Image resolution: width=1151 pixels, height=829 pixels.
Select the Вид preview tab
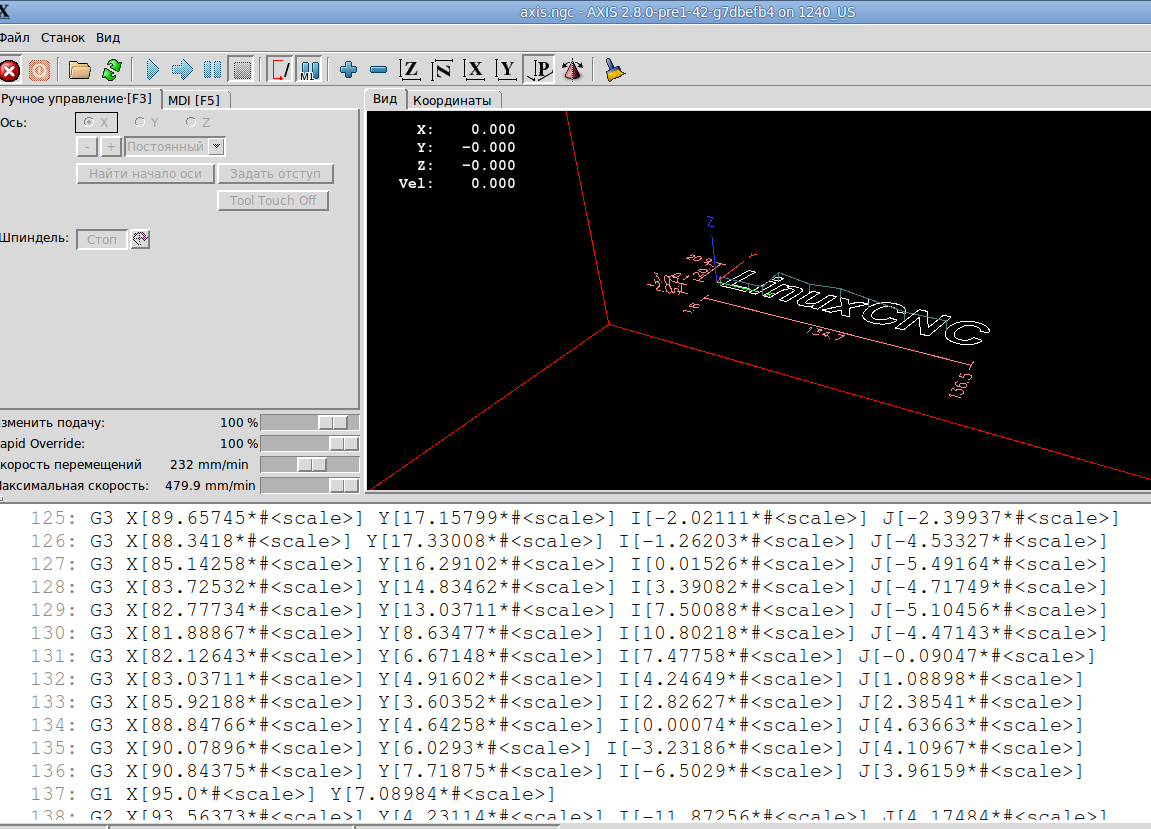[x=385, y=98]
